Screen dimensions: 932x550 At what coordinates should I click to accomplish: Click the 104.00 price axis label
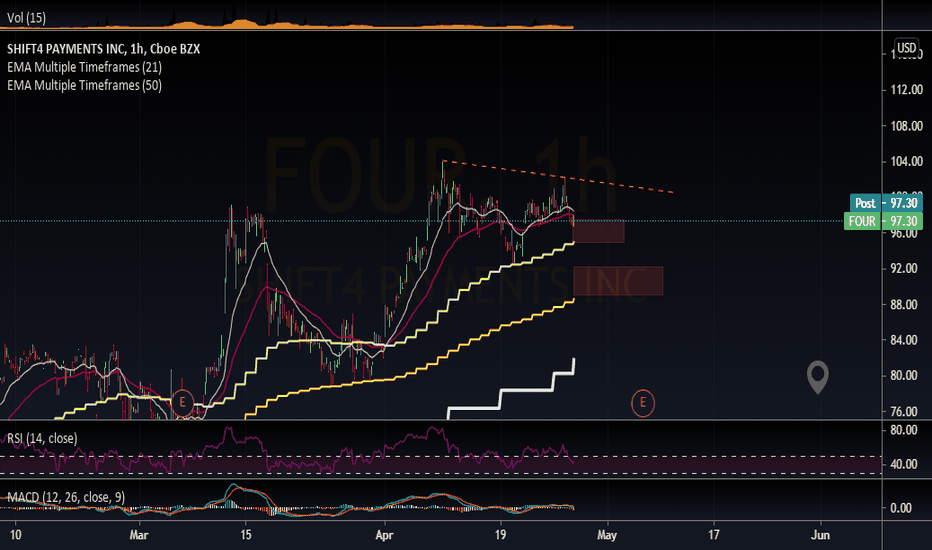click(906, 162)
